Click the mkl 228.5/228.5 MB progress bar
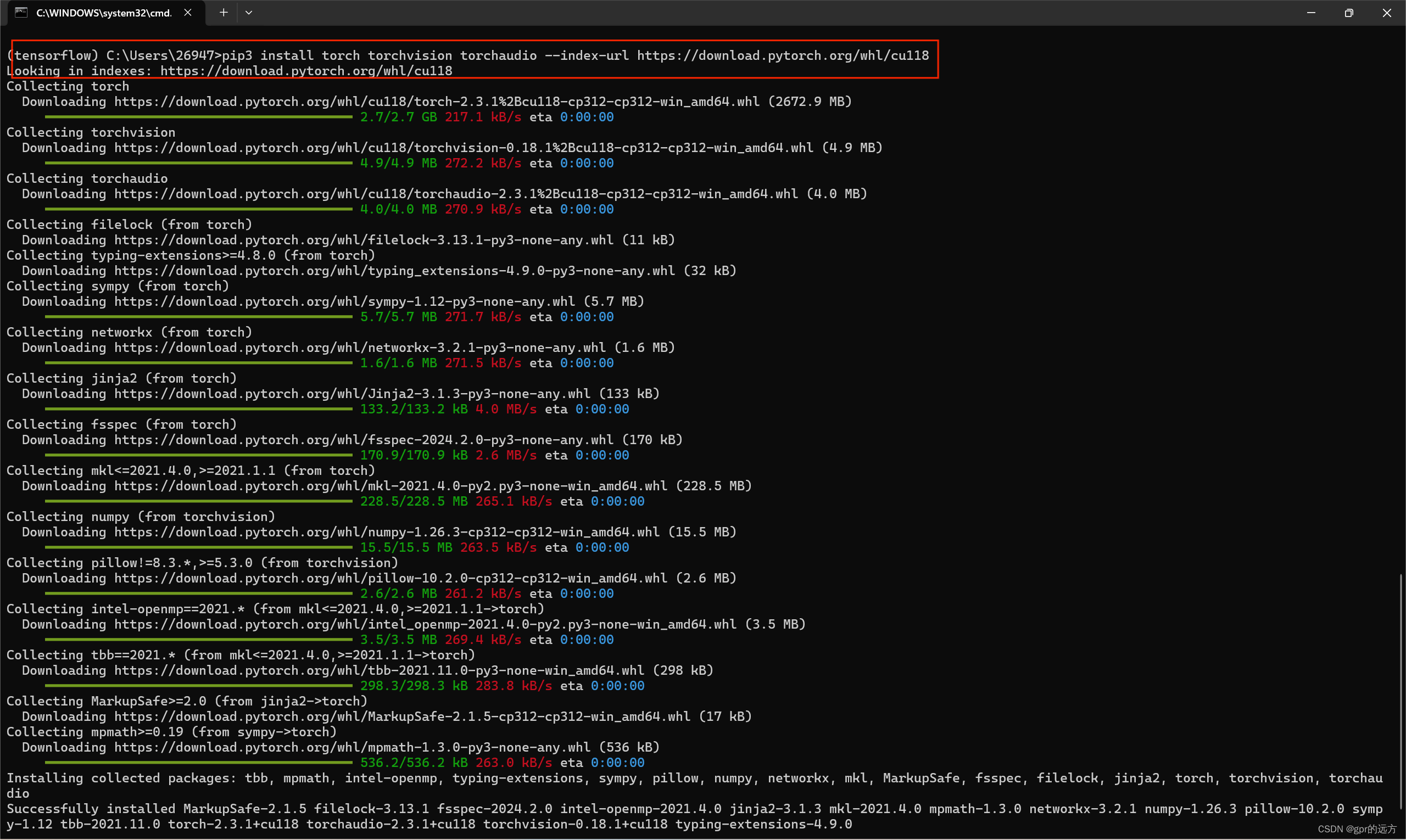 pos(199,501)
